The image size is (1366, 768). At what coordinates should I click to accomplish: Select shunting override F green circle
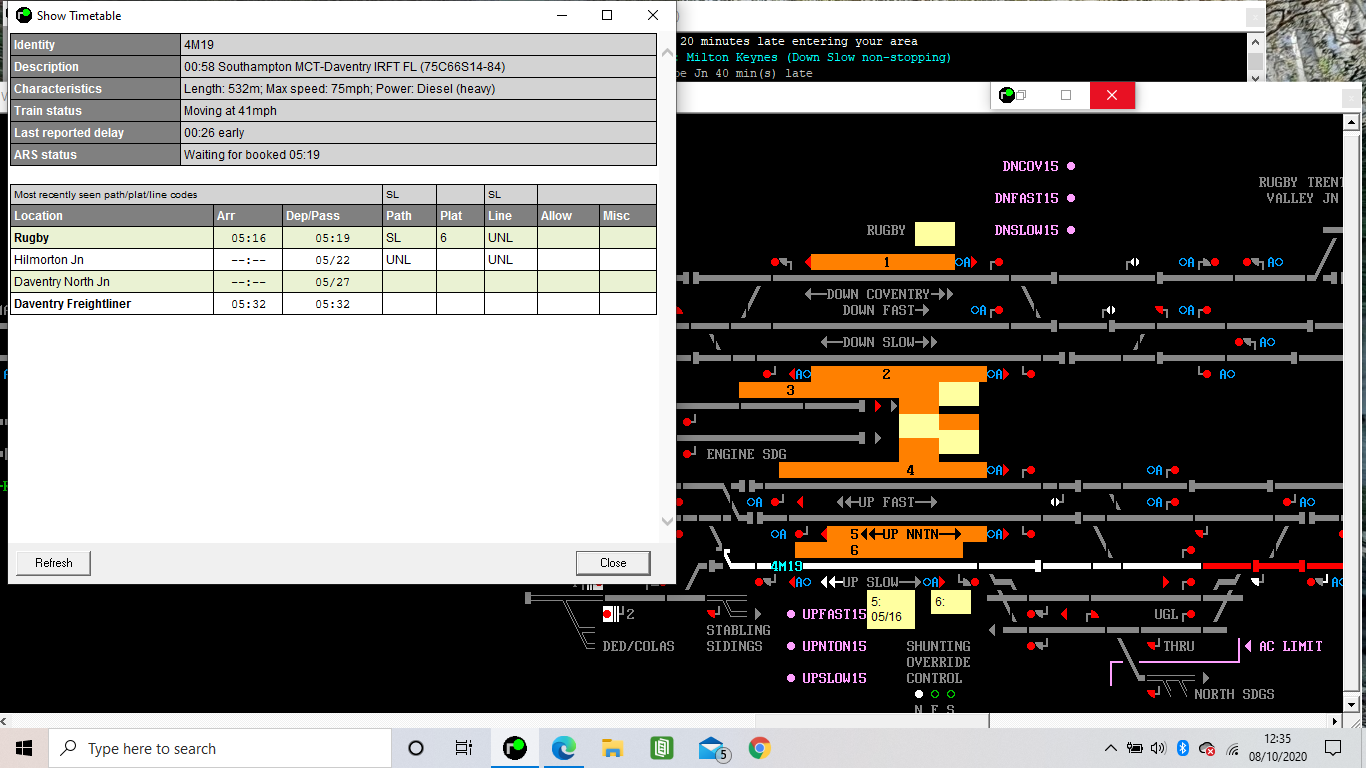[935, 694]
